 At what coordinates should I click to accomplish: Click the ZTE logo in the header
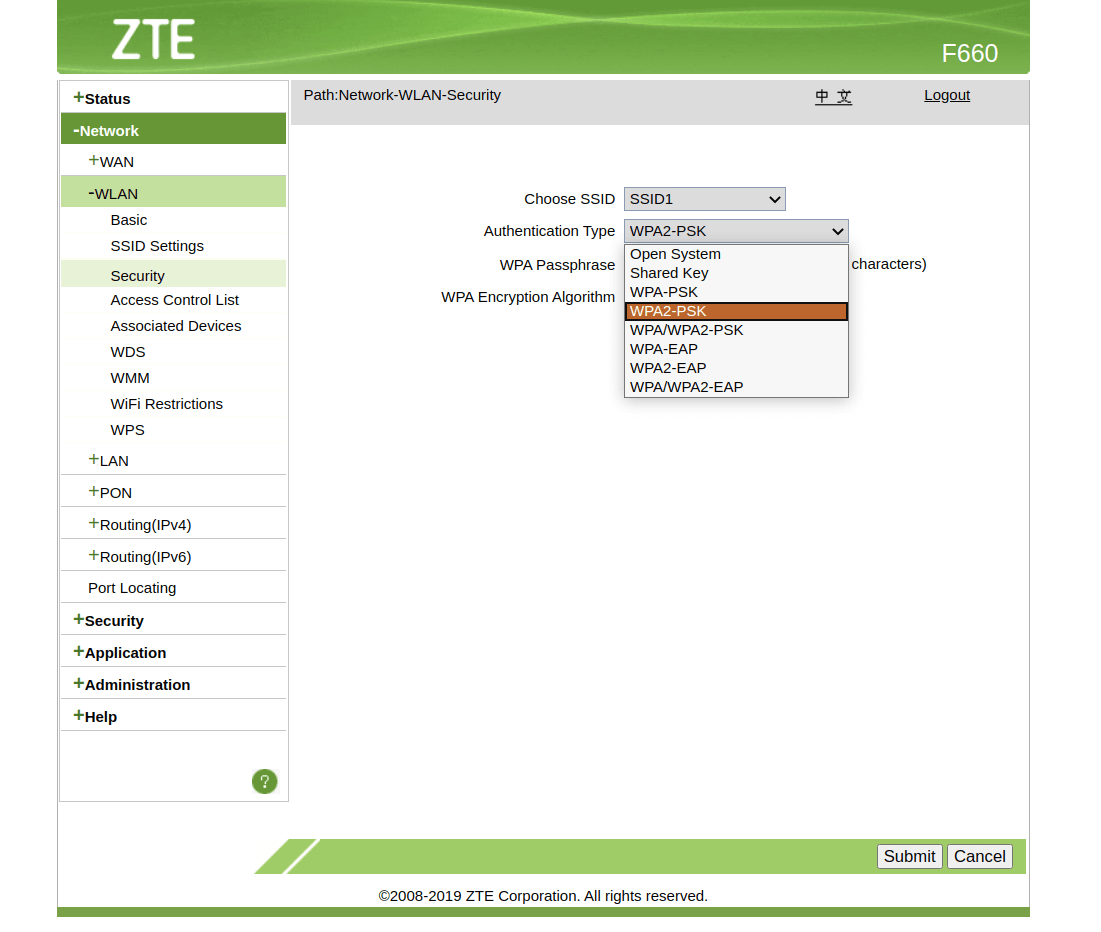[x=153, y=39]
